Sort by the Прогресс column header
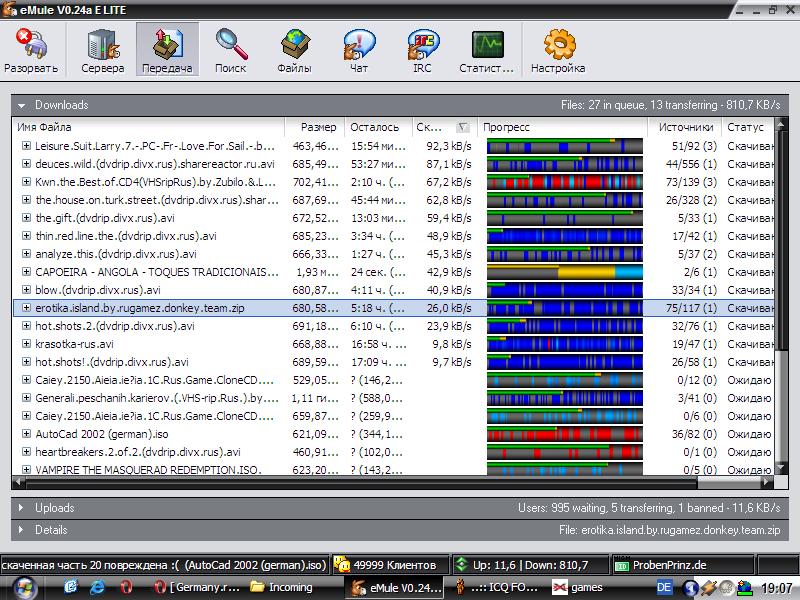The height and width of the screenshot is (600, 800). [x=563, y=127]
